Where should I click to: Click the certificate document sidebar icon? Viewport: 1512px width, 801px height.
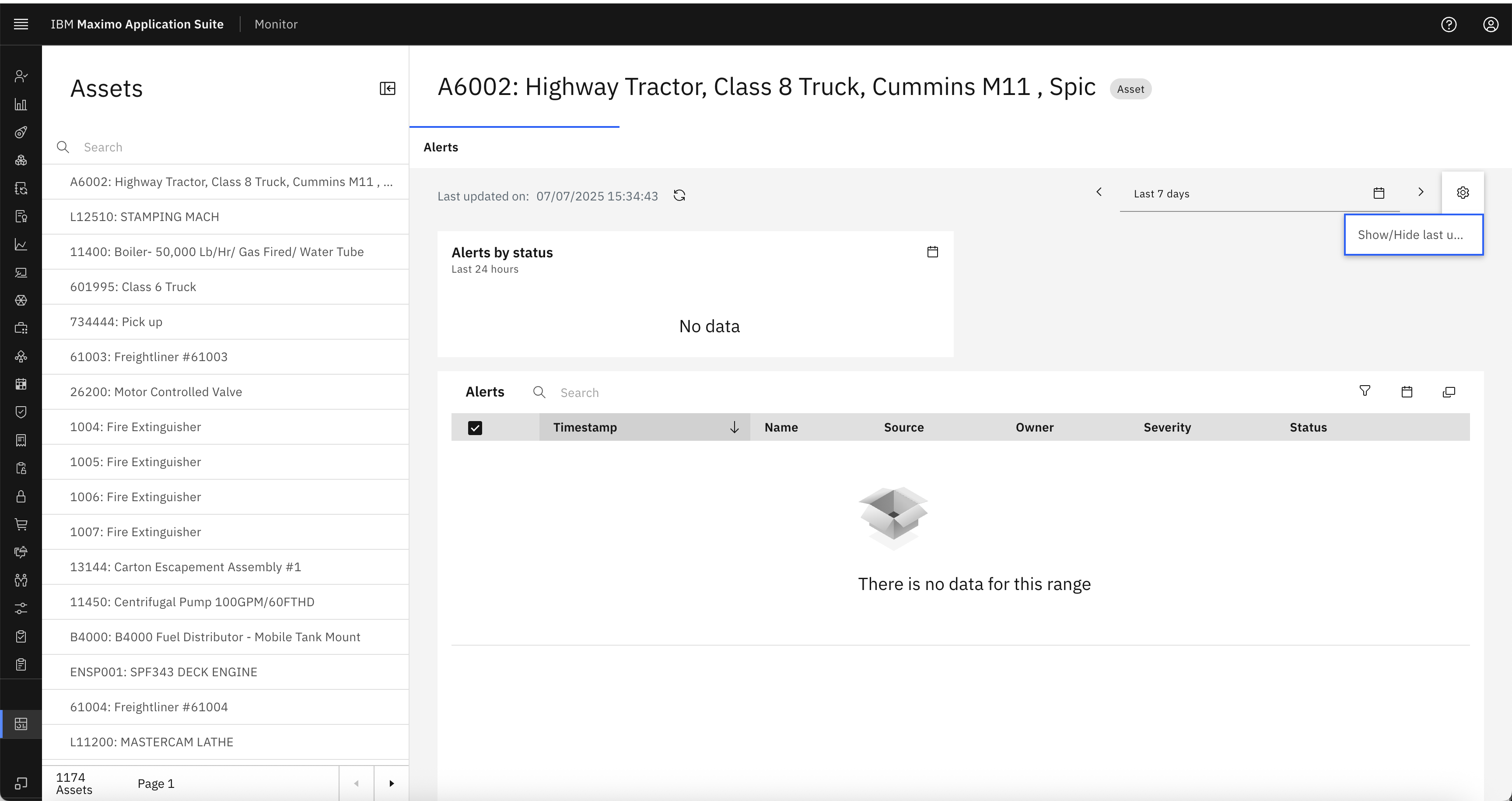[21, 217]
